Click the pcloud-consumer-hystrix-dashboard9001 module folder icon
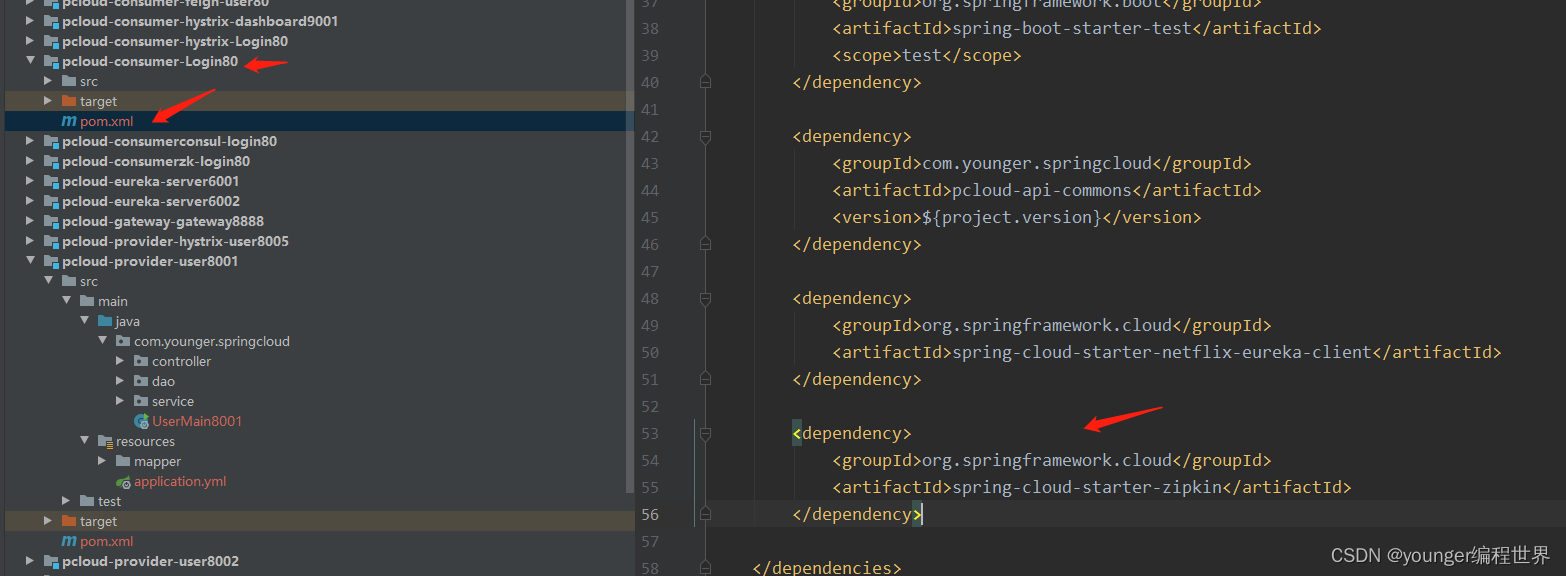Viewport: 1566px width, 576px height. click(x=51, y=21)
